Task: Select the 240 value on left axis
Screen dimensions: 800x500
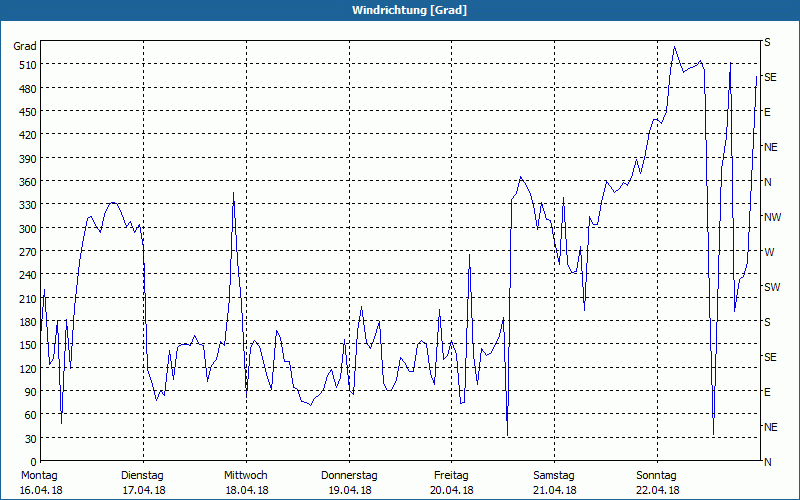Action: (x=28, y=276)
